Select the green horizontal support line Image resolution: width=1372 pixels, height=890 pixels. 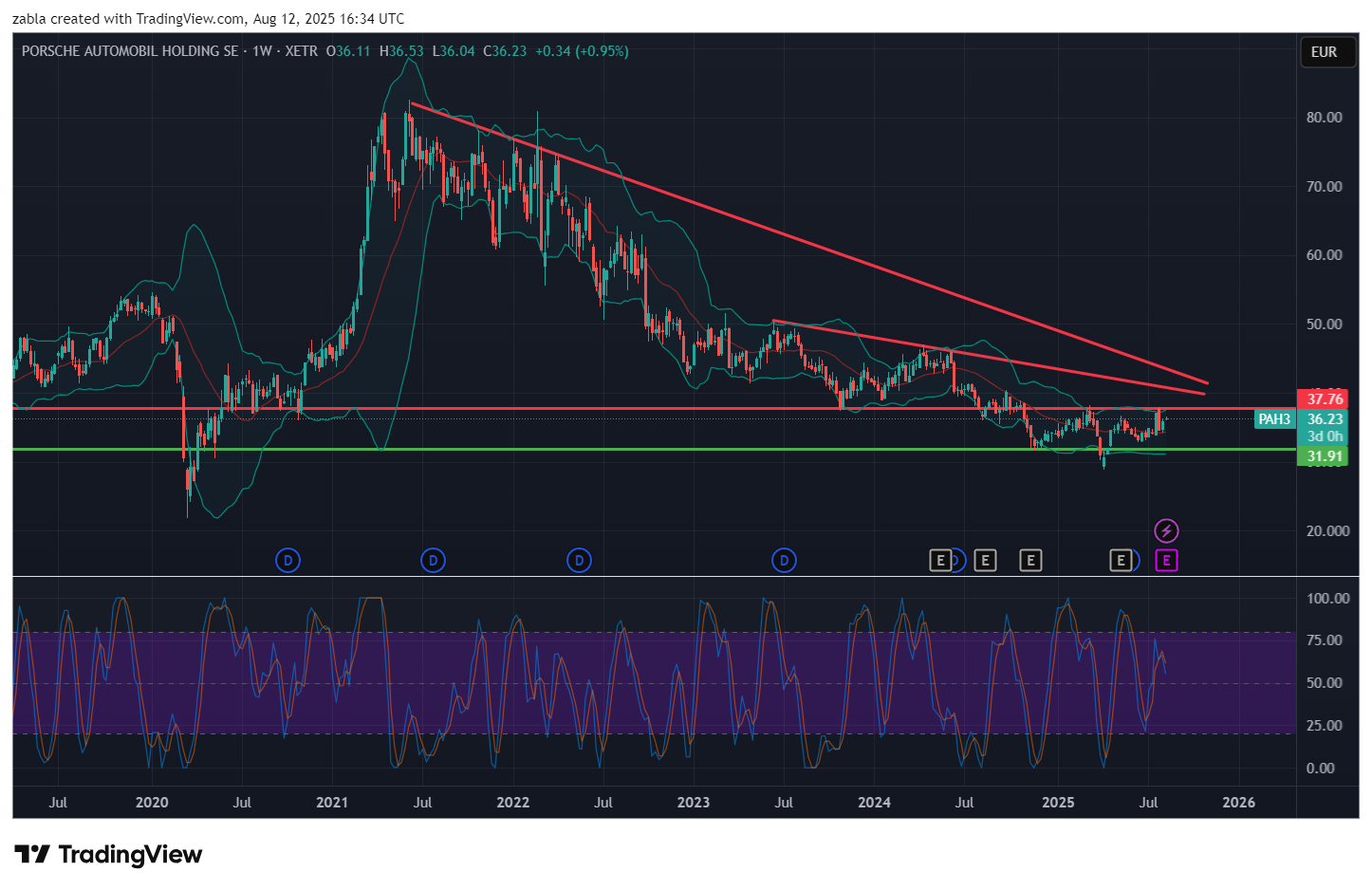tap(654, 449)
